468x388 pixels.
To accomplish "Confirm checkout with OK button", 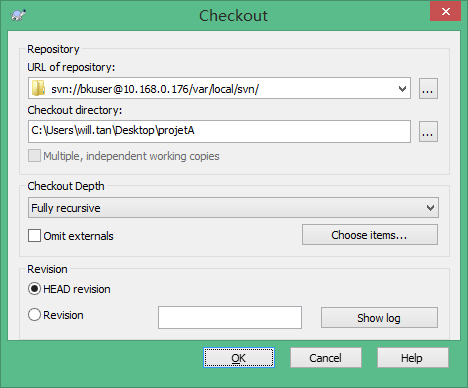I will pyautogui.click(x=239, y=358).
